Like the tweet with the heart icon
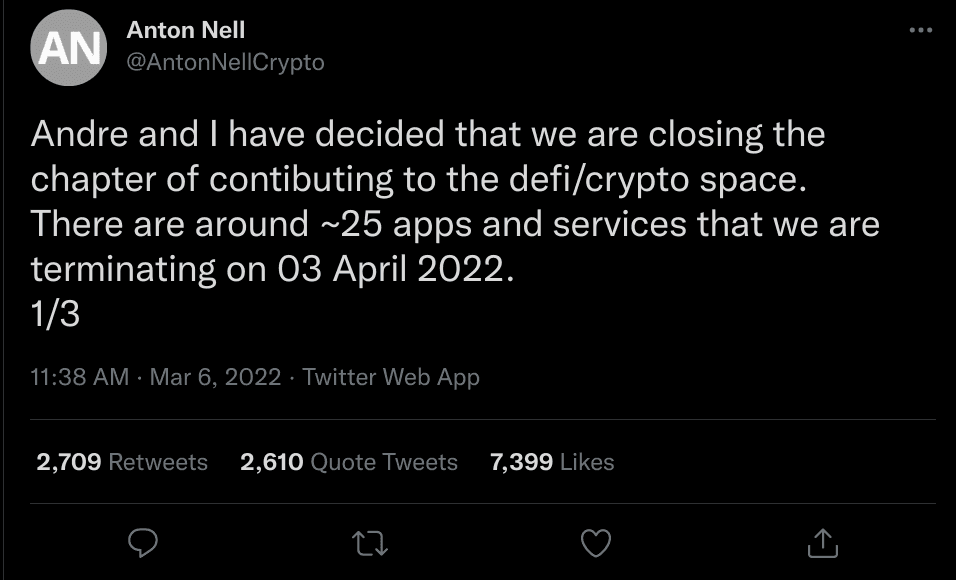 point(596,543)
